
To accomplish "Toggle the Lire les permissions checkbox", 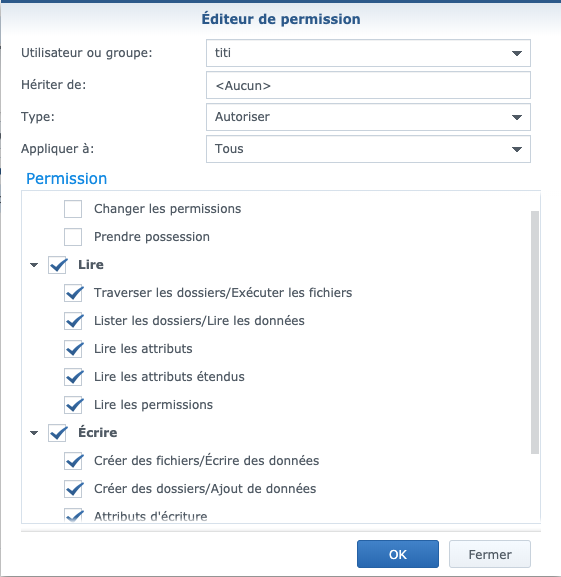I will (x=73, y=405).
